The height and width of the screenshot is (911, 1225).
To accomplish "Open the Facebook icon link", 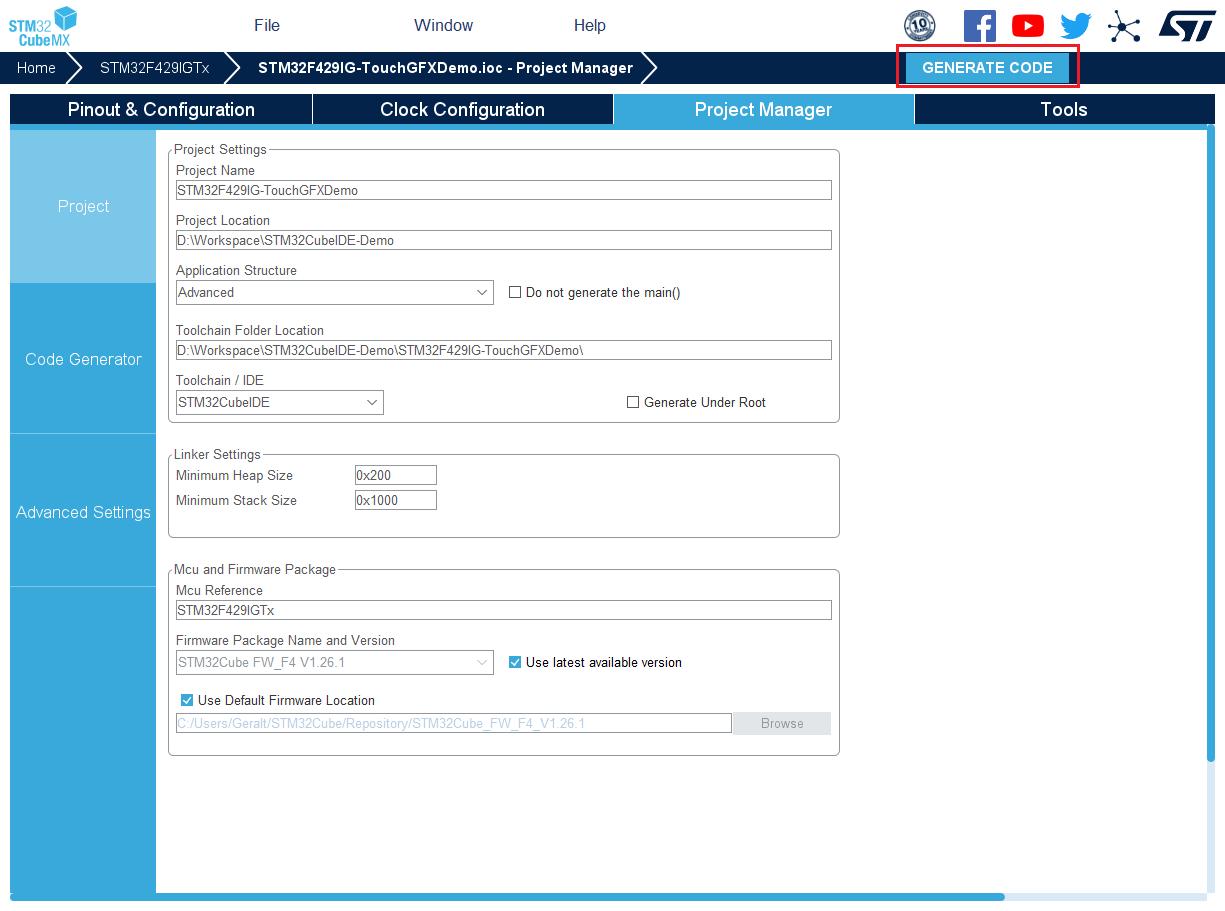I will [979, 26].
